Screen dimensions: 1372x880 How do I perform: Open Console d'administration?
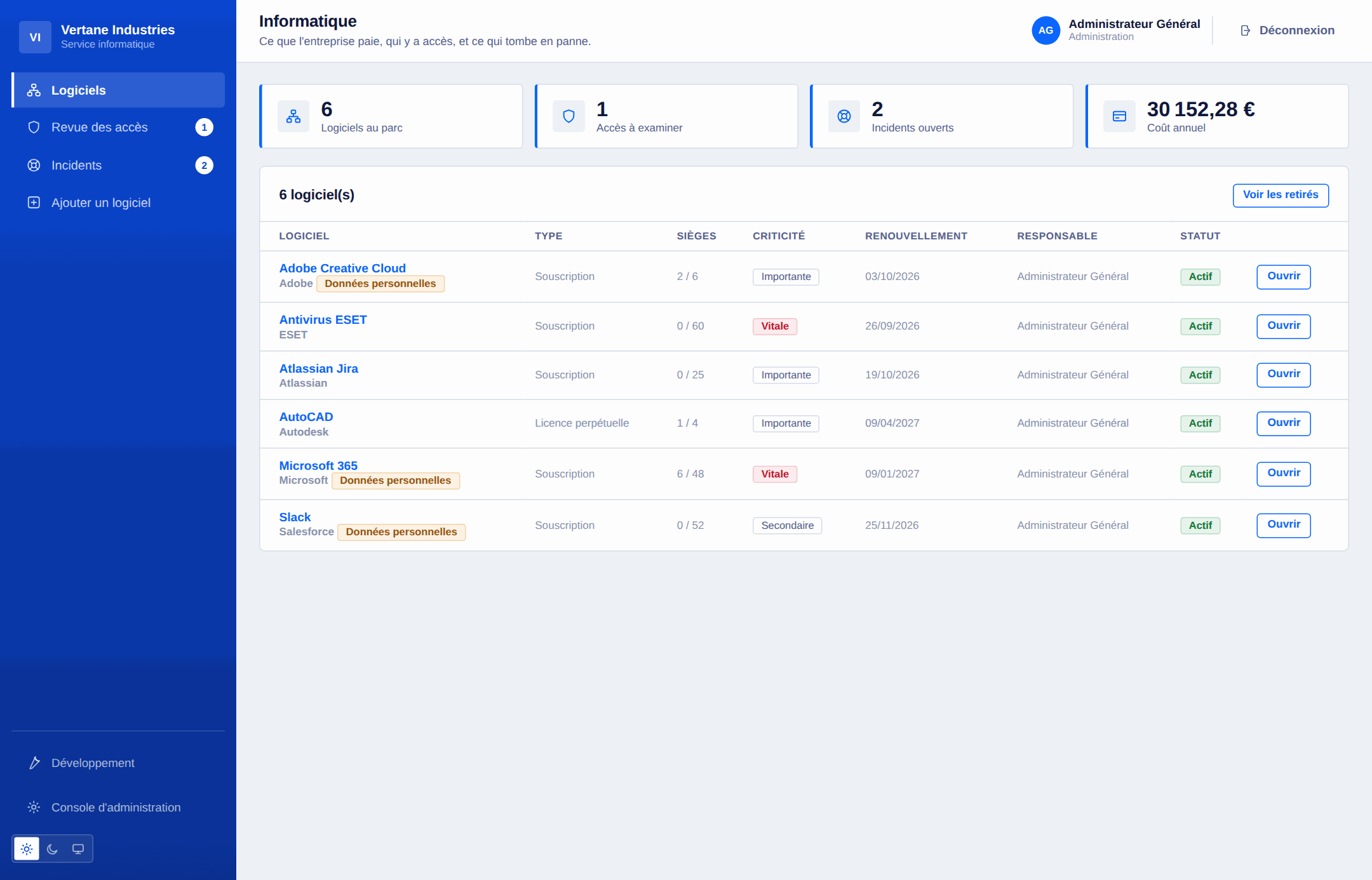click(118, 807)
